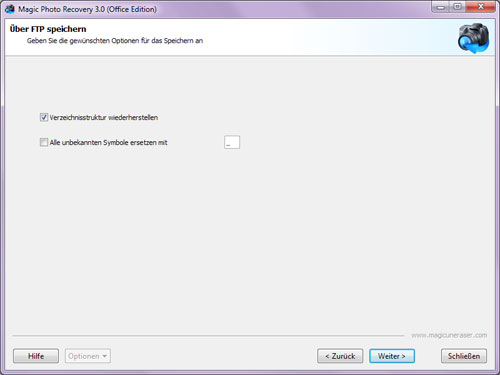Viewport: 500px width, 375px height.
Task: Click the camera logo in the header
Action: click(473, 38)
